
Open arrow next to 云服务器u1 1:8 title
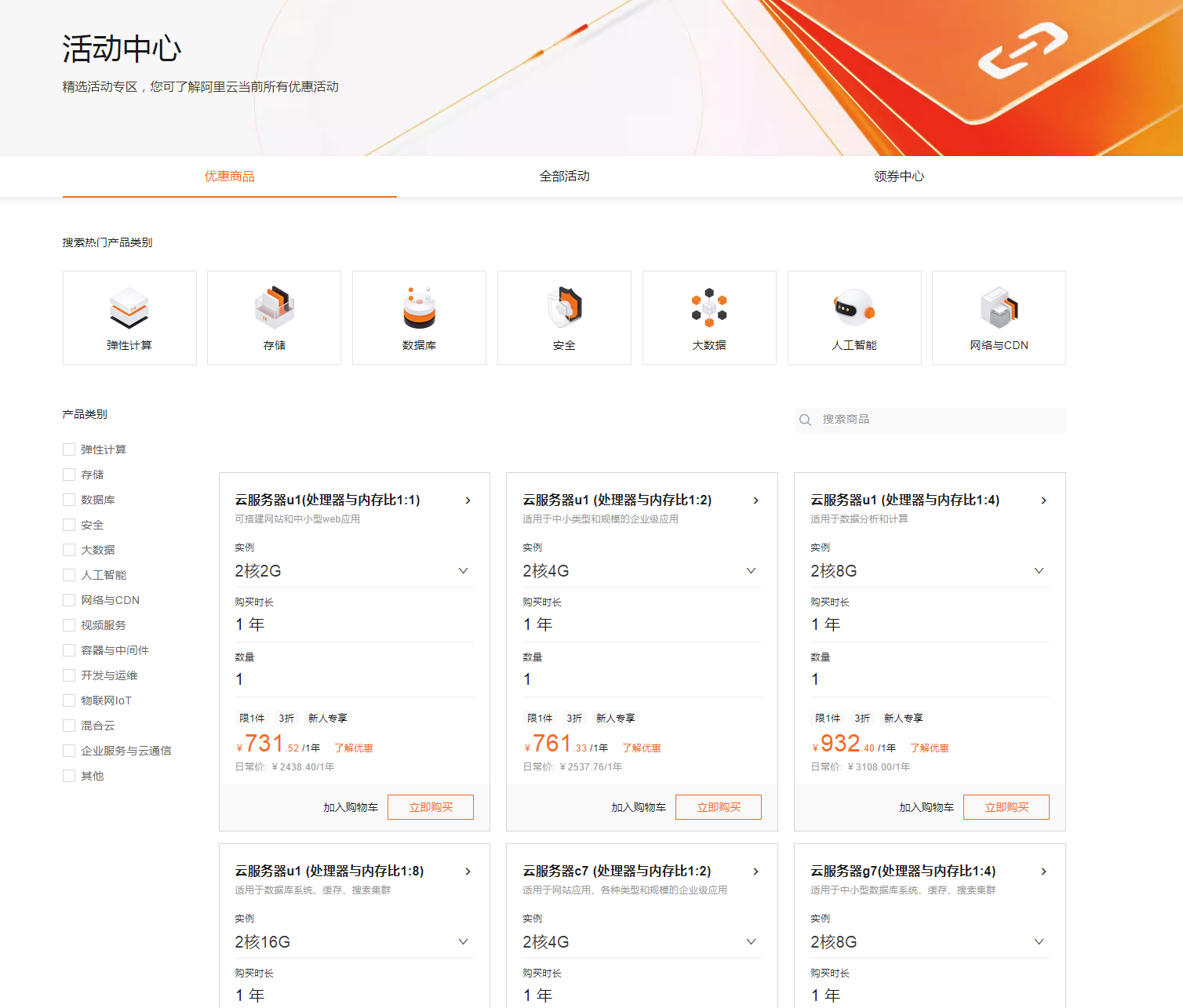tap(468, 872)
